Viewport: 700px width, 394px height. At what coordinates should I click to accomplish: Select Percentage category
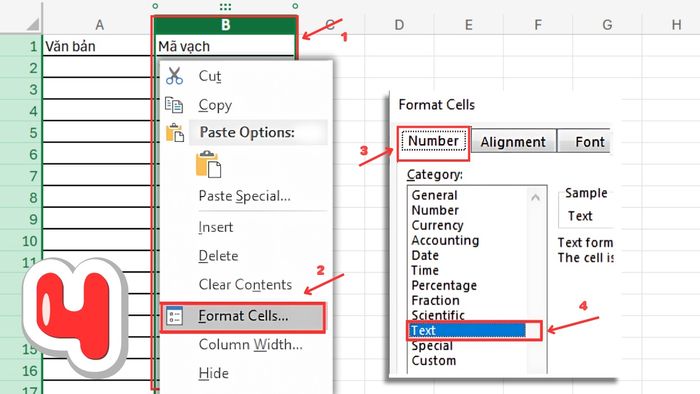(x=444, y=286)
